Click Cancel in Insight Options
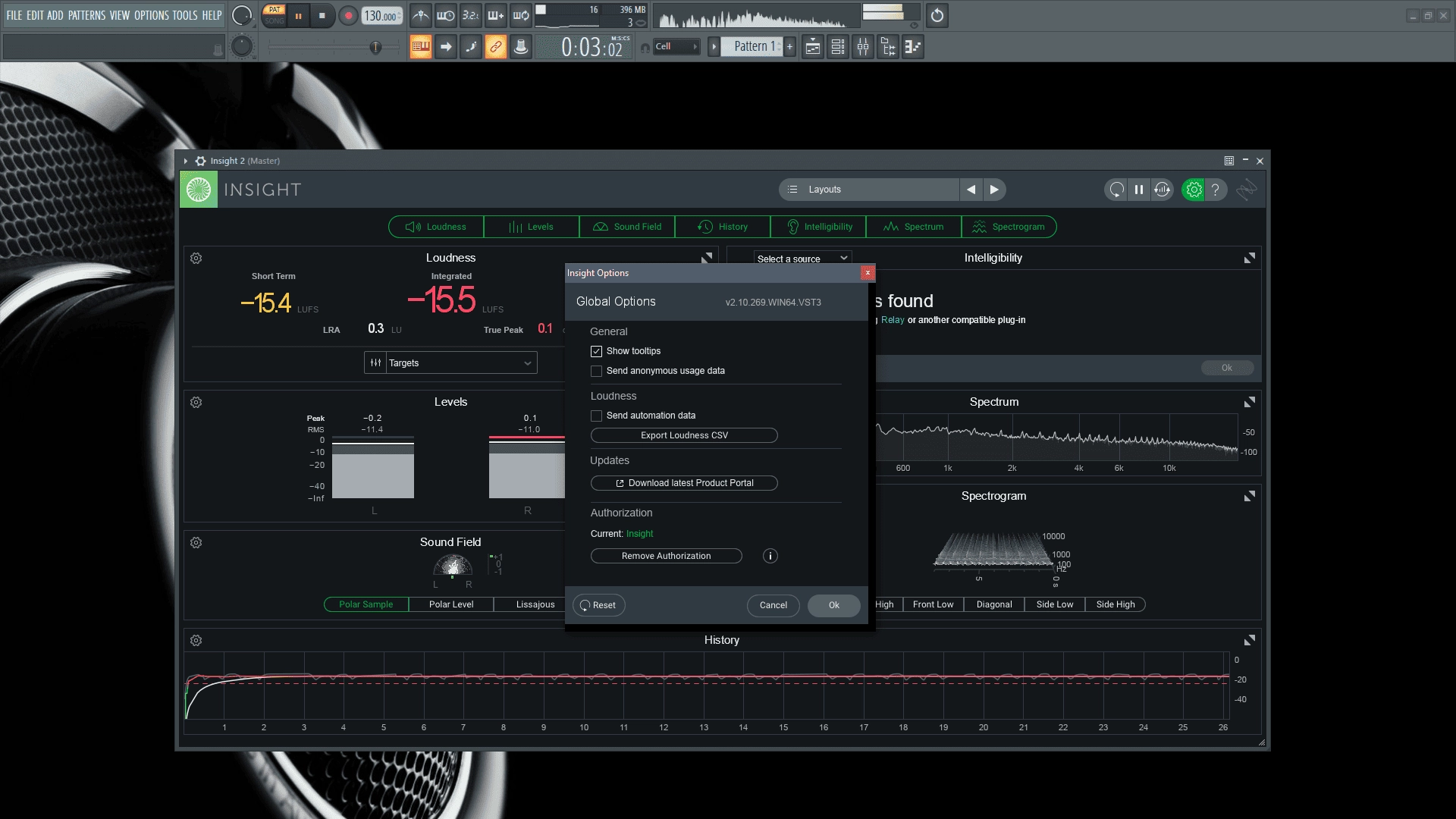The height and width of the screenshot is (819, 1456). click(773, 605)
